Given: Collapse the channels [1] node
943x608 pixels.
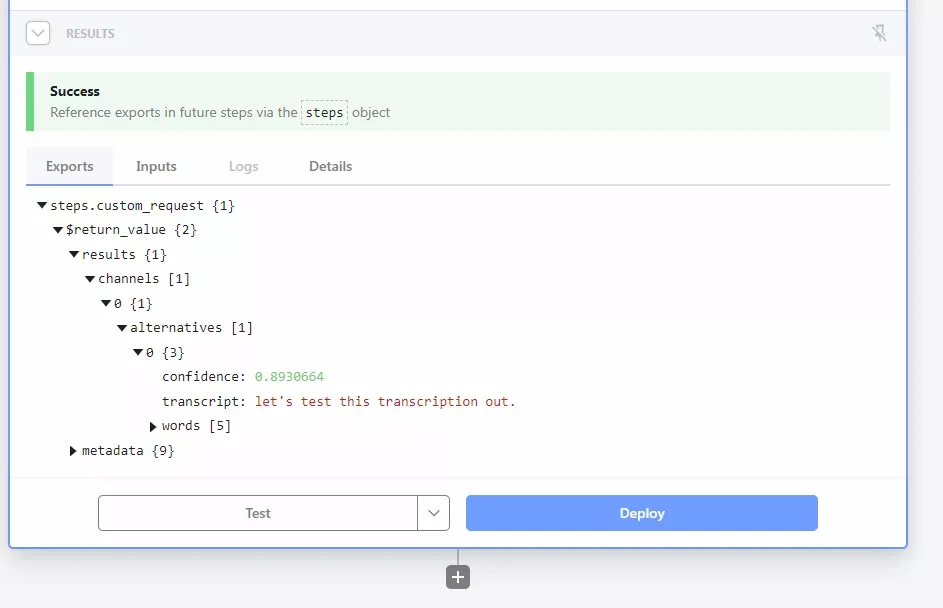Looking at the screenshot, I should pyautogui.click(x=90, y=279).
